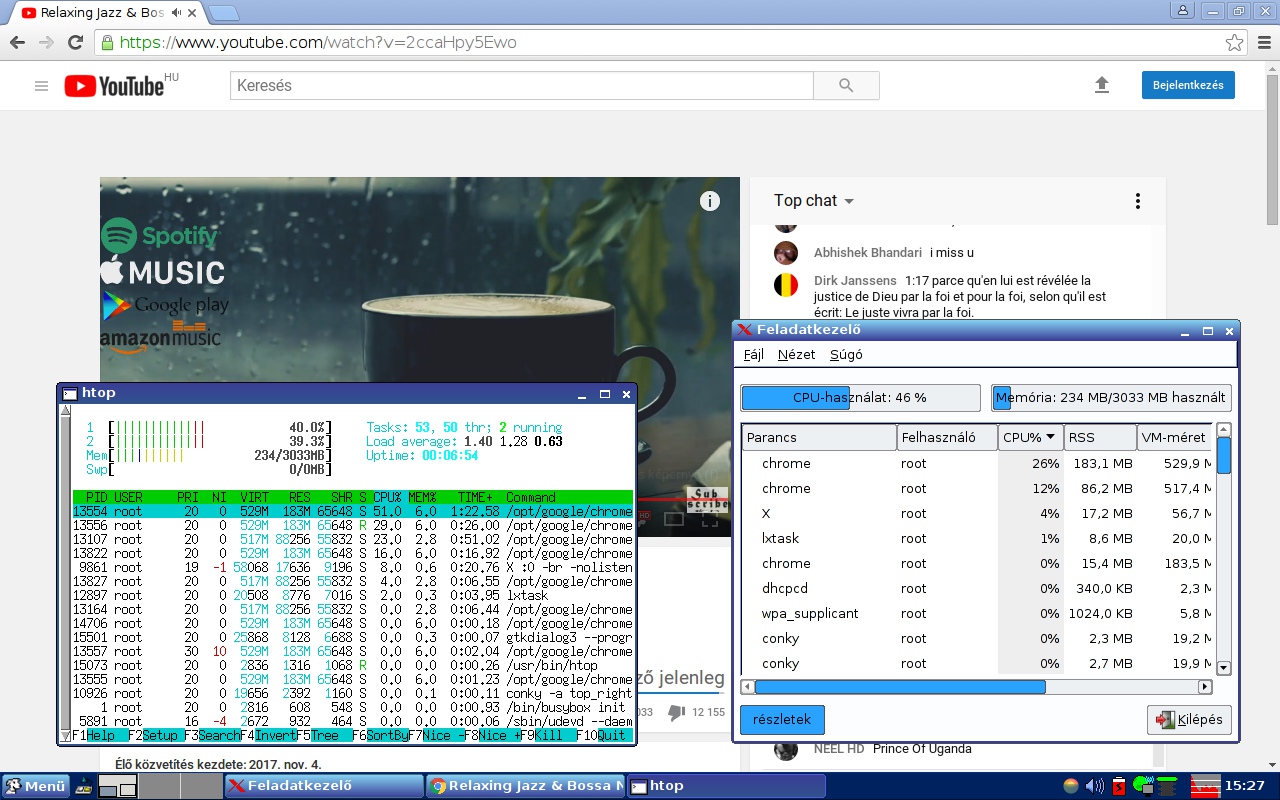The height and width of the screenshot is (800, 1280).
Task: Switch to htop via taskbar button
Action: click(726, 786)
